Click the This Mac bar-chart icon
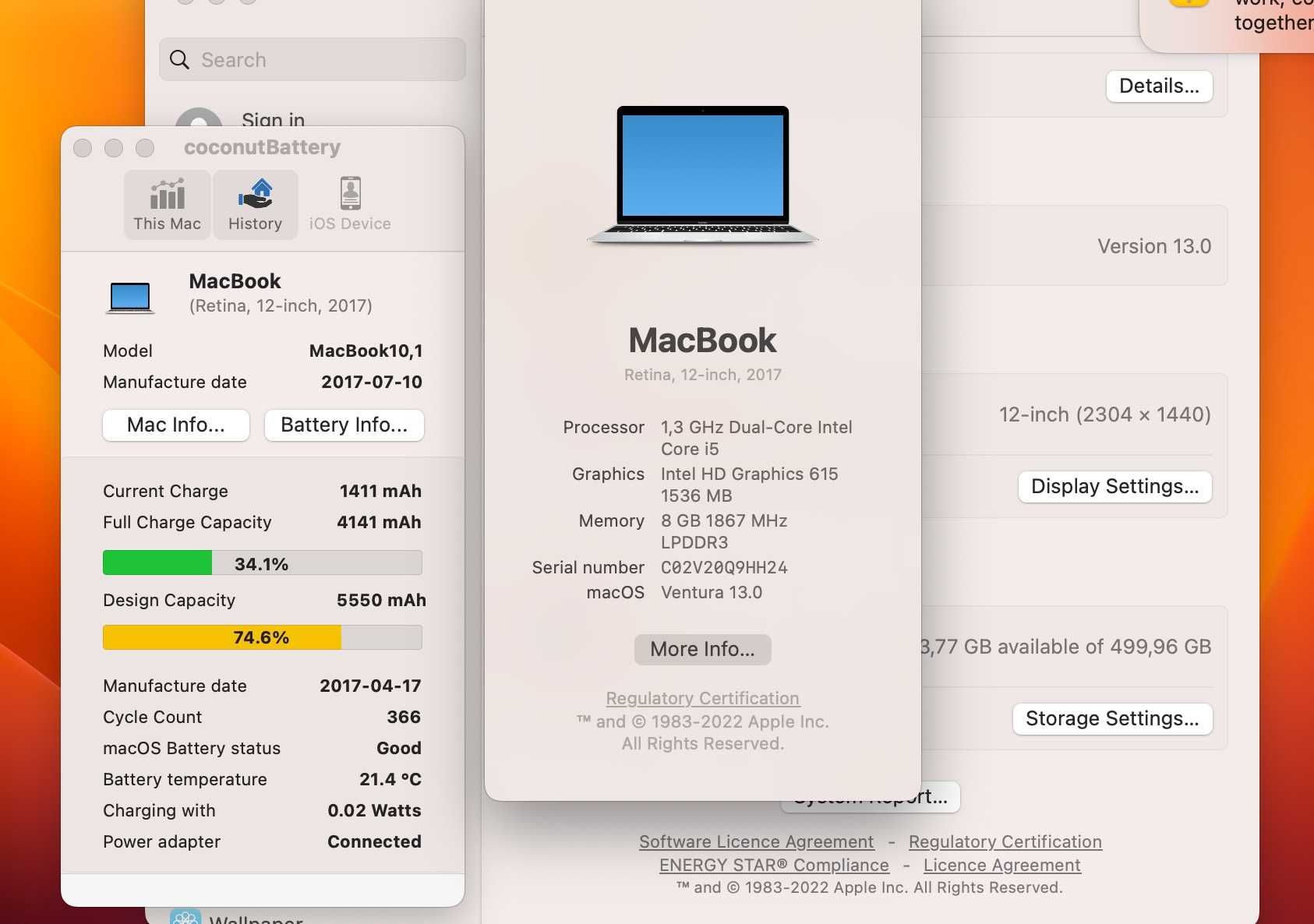The height and width of the screenshot is (924, 1314). click(x=167, y=194)
